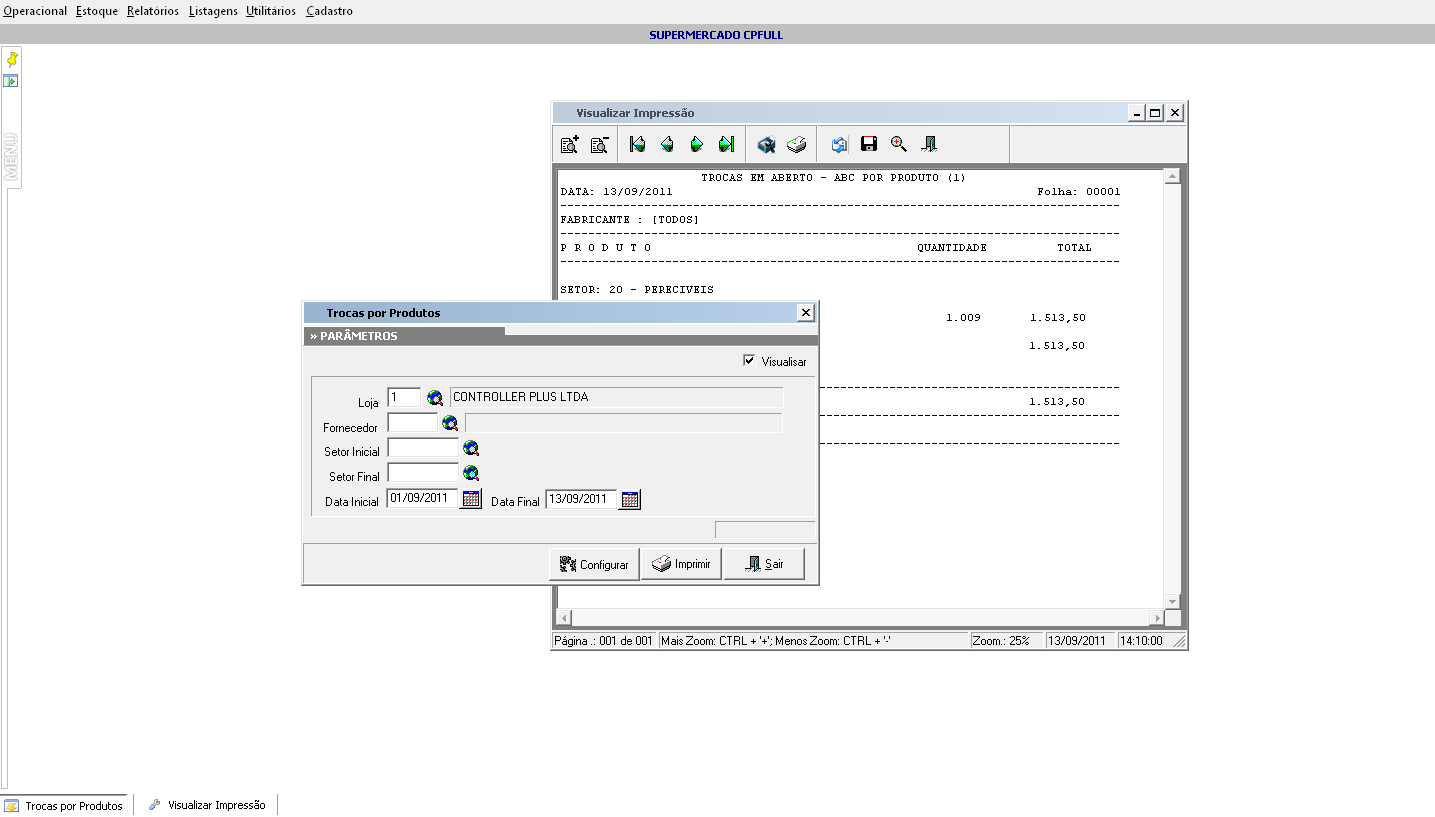
Task: Open the Utilitários menu
Action: 271,11
